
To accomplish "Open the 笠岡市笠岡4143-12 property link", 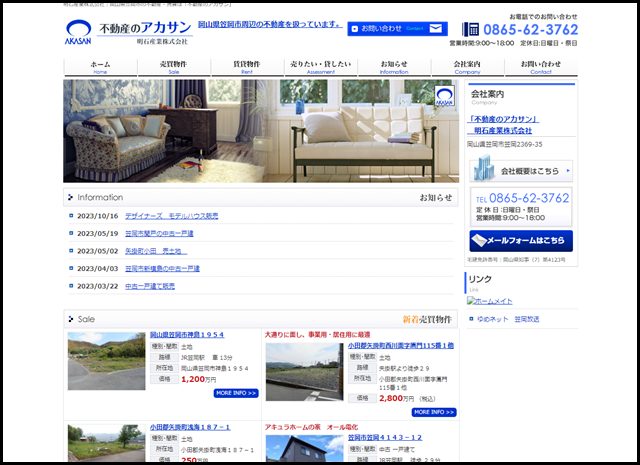I will [x=385, y=437].
